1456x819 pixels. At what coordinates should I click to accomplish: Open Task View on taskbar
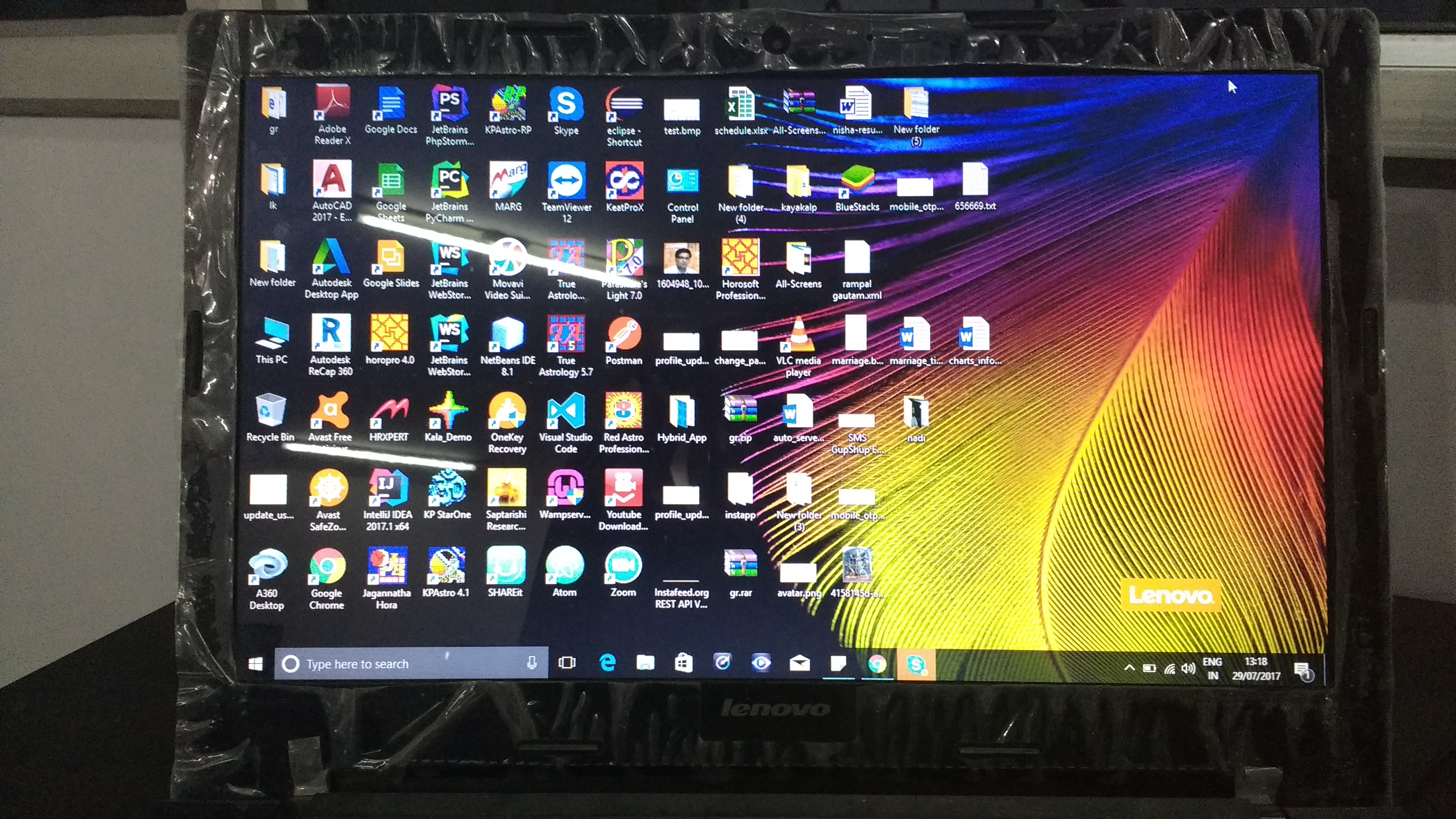coord(567,663)
